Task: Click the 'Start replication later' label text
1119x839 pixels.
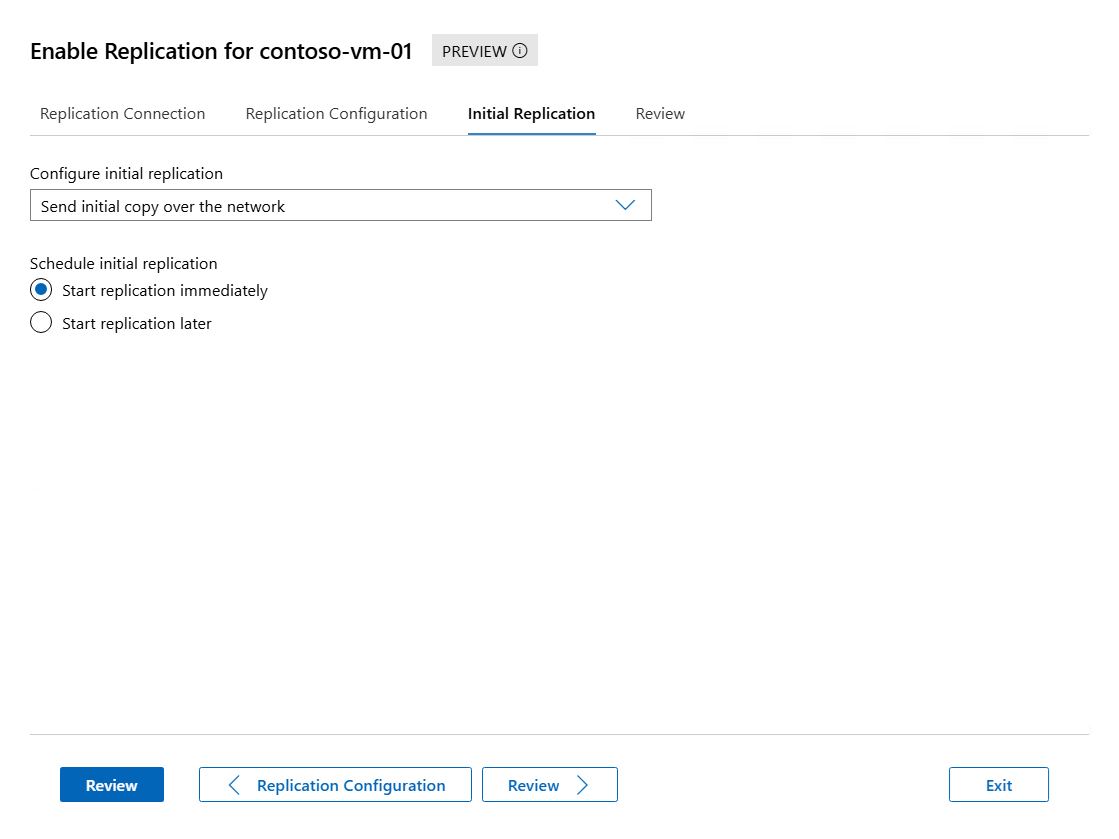Action: (137, 323)
